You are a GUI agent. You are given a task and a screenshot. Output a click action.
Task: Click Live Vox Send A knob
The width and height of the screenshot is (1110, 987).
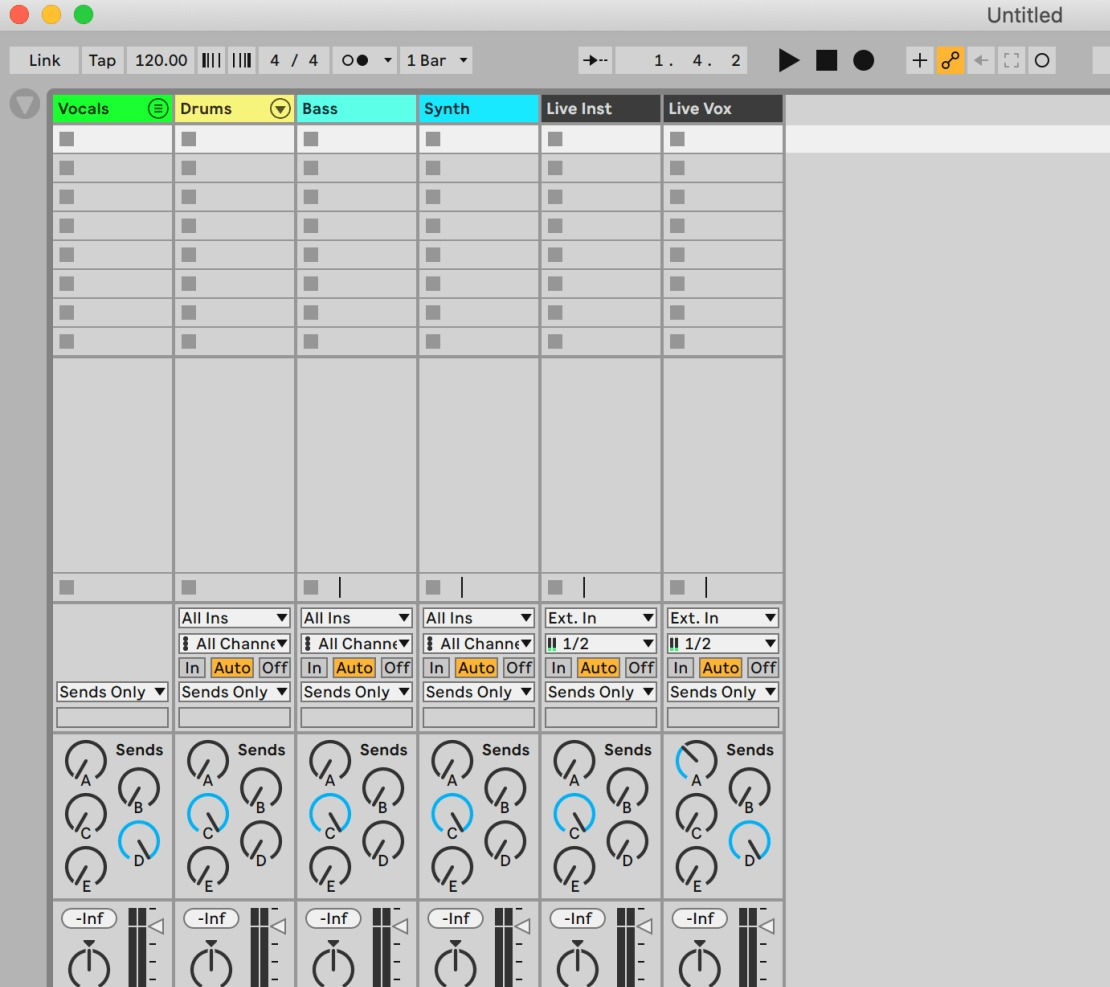697,763
